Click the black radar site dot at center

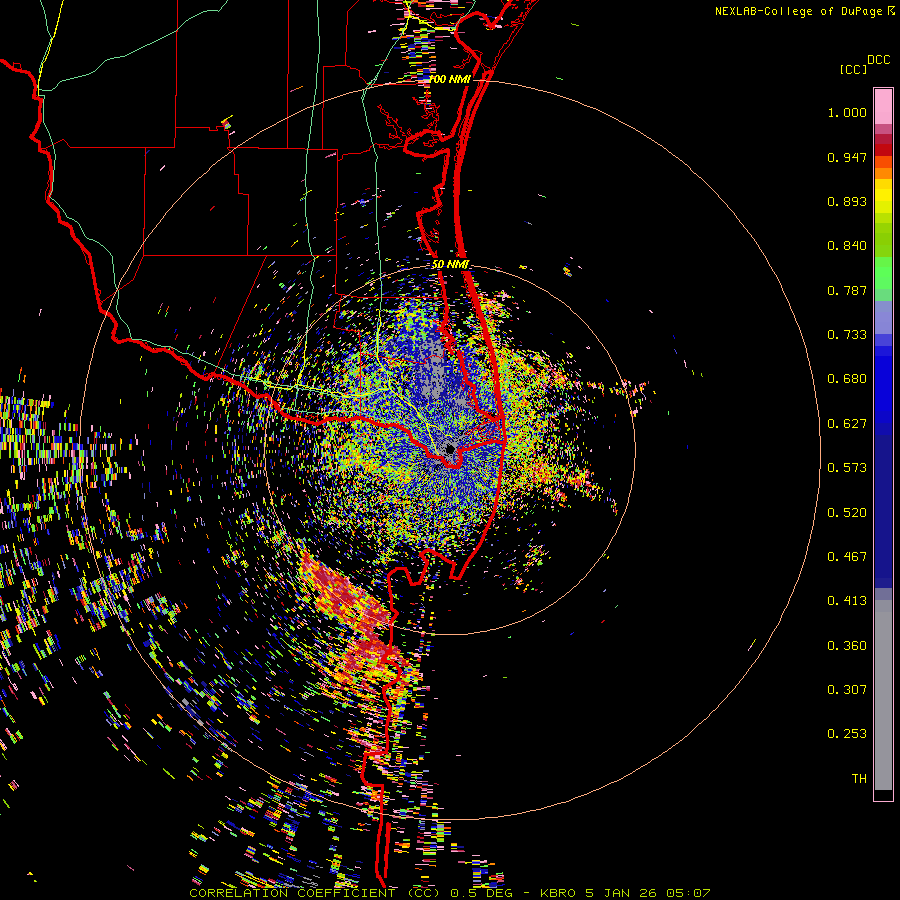(x=451, y=449)
